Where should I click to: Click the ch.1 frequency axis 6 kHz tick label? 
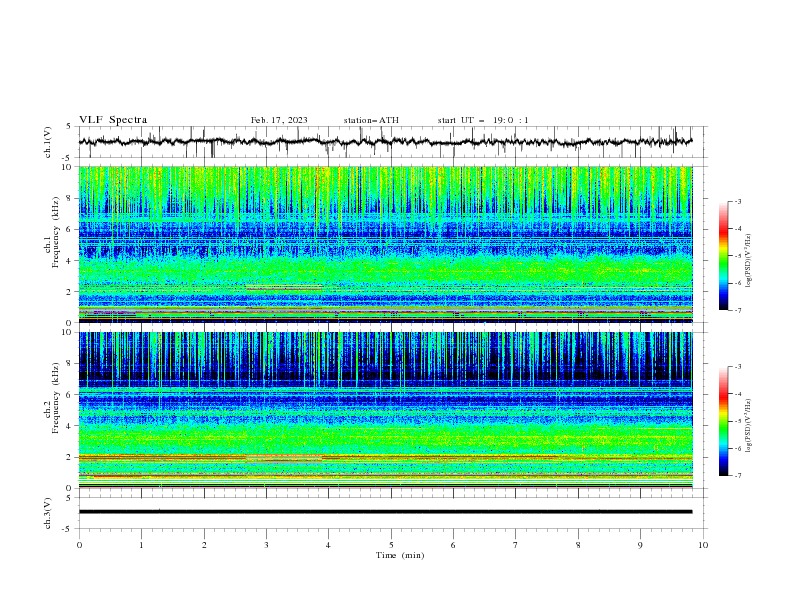pos(71,229)
